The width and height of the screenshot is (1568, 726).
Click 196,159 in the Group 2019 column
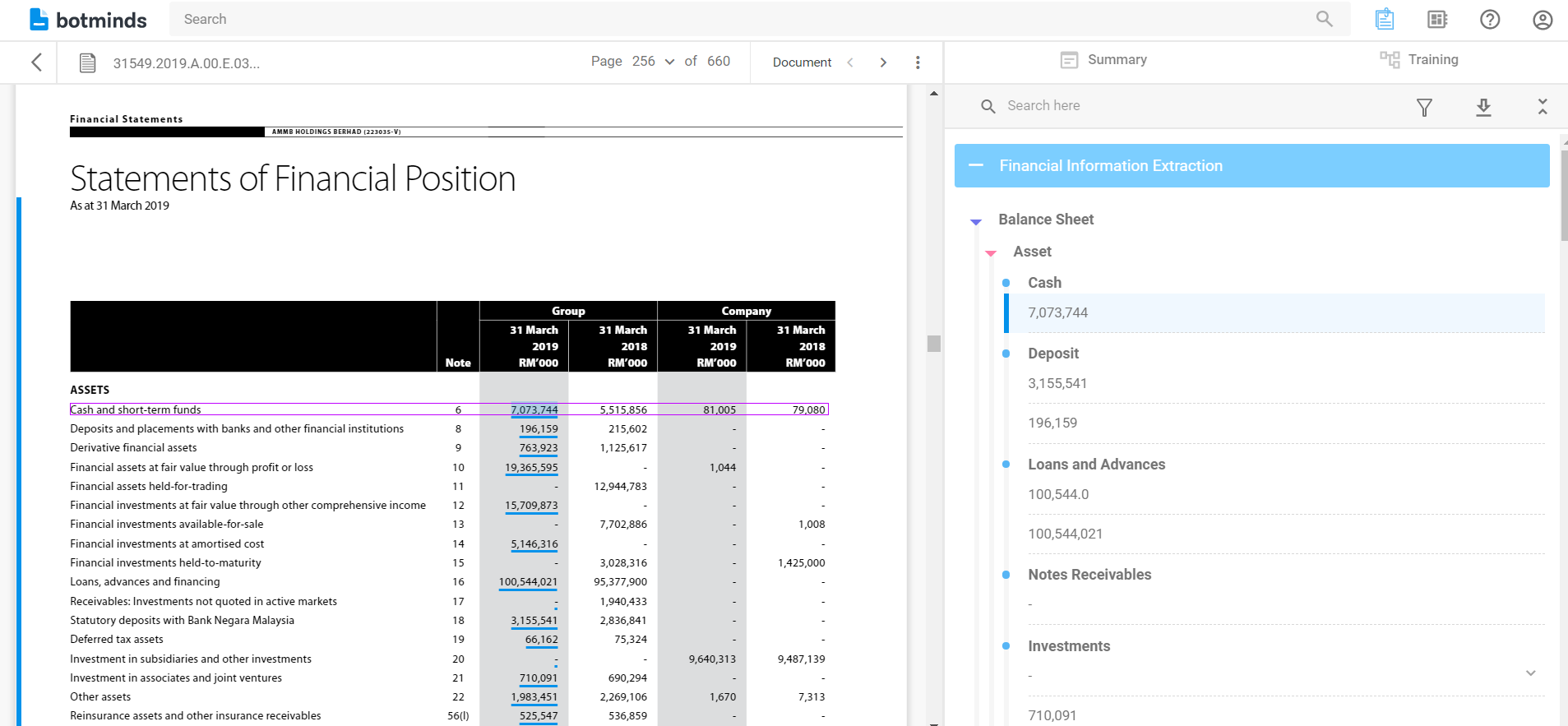click(539, 428)
